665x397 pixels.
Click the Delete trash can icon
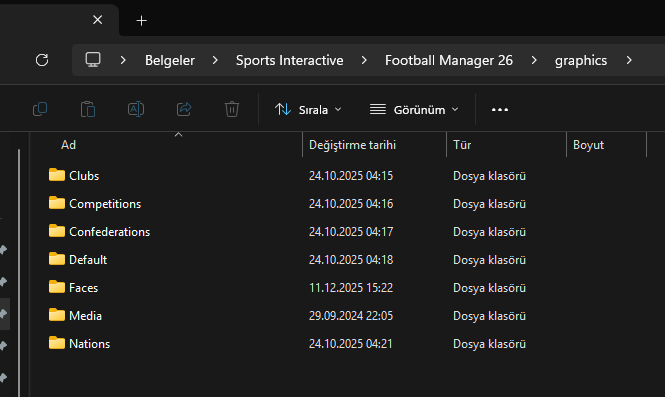(x=232, y=109)
